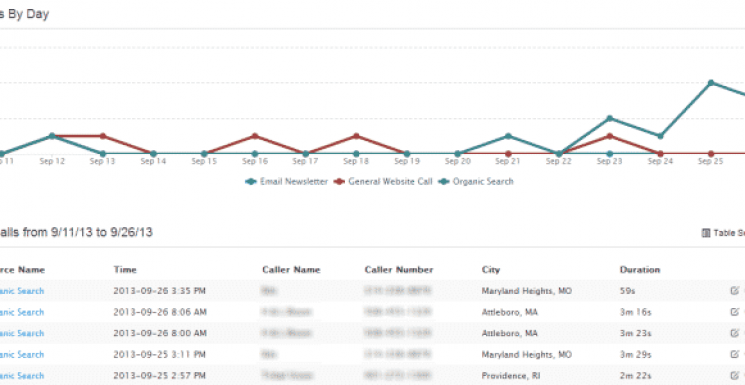Click the Sep 21 teal data point
This screenshot has width=745, height=385.
point(508,136)
